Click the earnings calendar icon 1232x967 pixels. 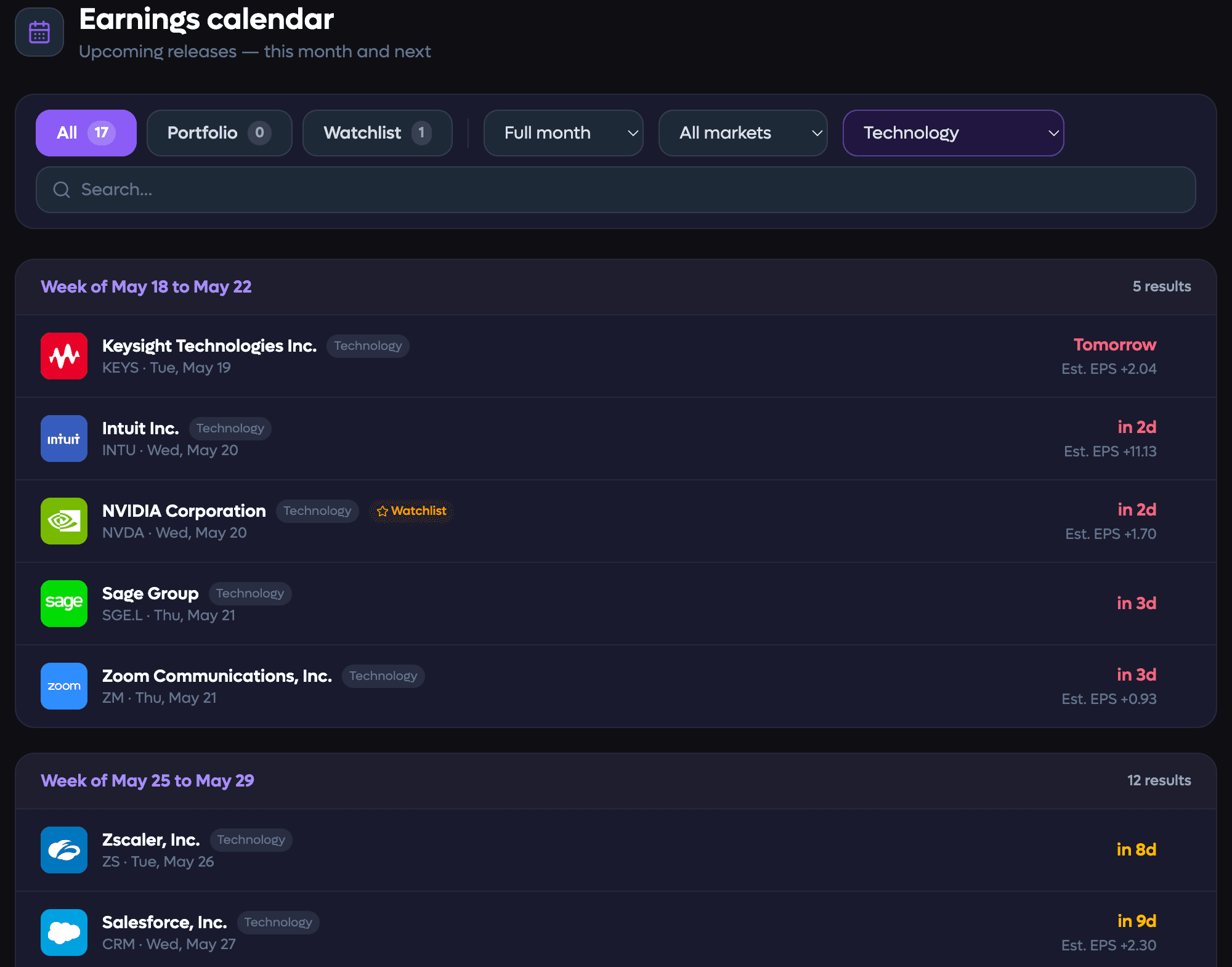(x=39, y=32)
